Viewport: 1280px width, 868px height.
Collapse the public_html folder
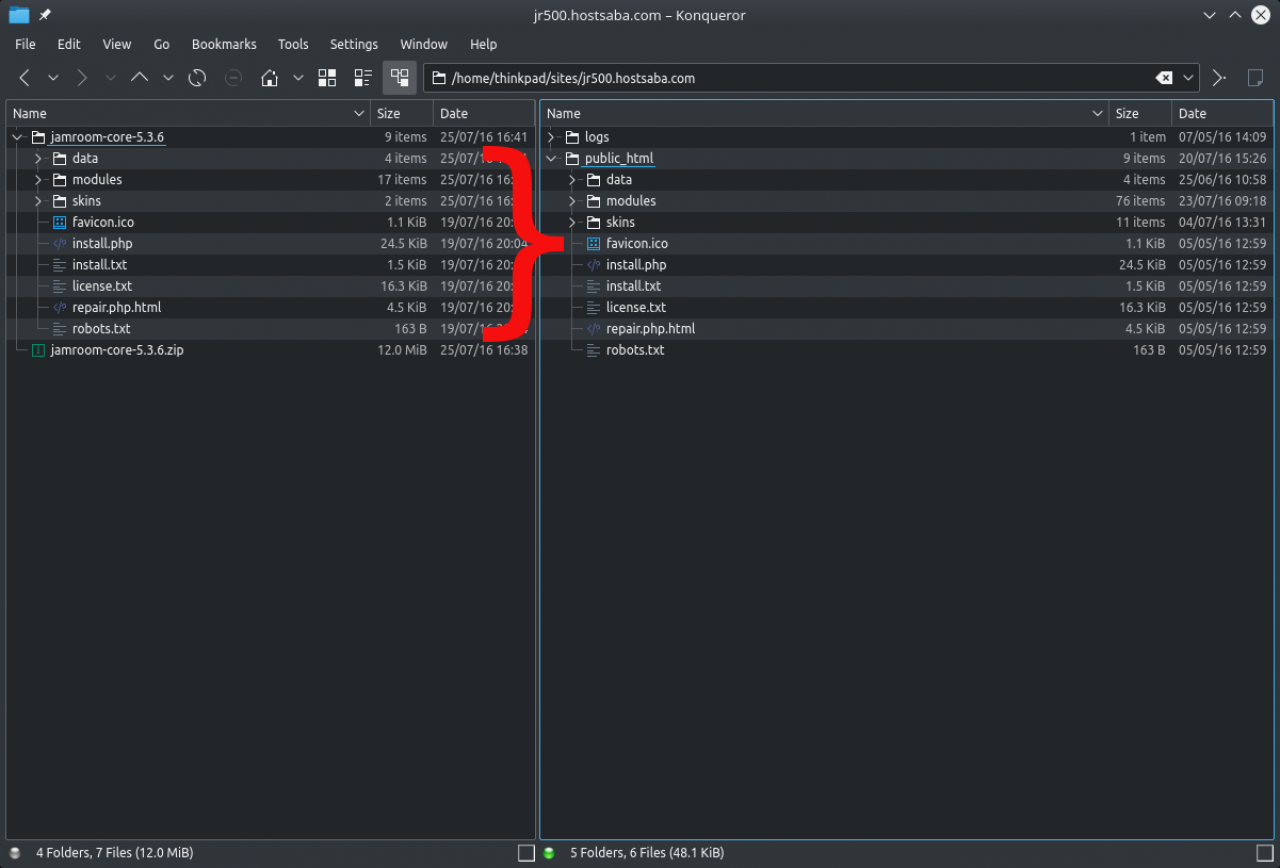click(x=551, y=159)
